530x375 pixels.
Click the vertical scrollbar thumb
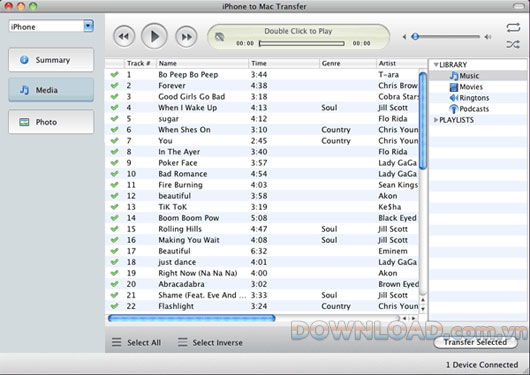[x=423, y=120]
